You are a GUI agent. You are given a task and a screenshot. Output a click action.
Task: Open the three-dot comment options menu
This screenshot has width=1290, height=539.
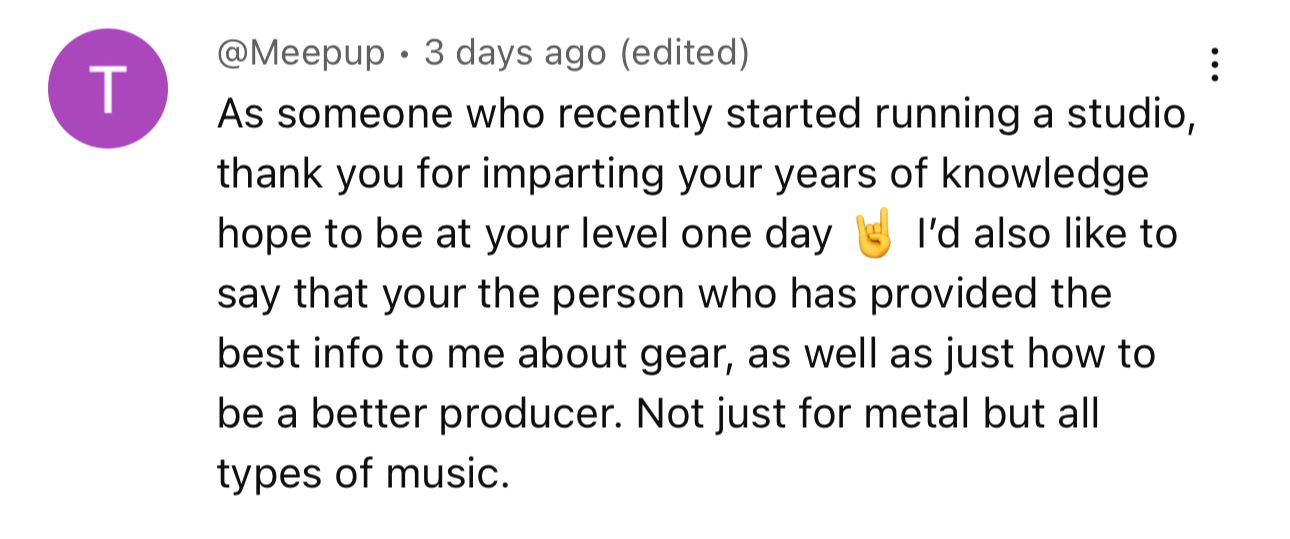click(x=1215, y=65)
